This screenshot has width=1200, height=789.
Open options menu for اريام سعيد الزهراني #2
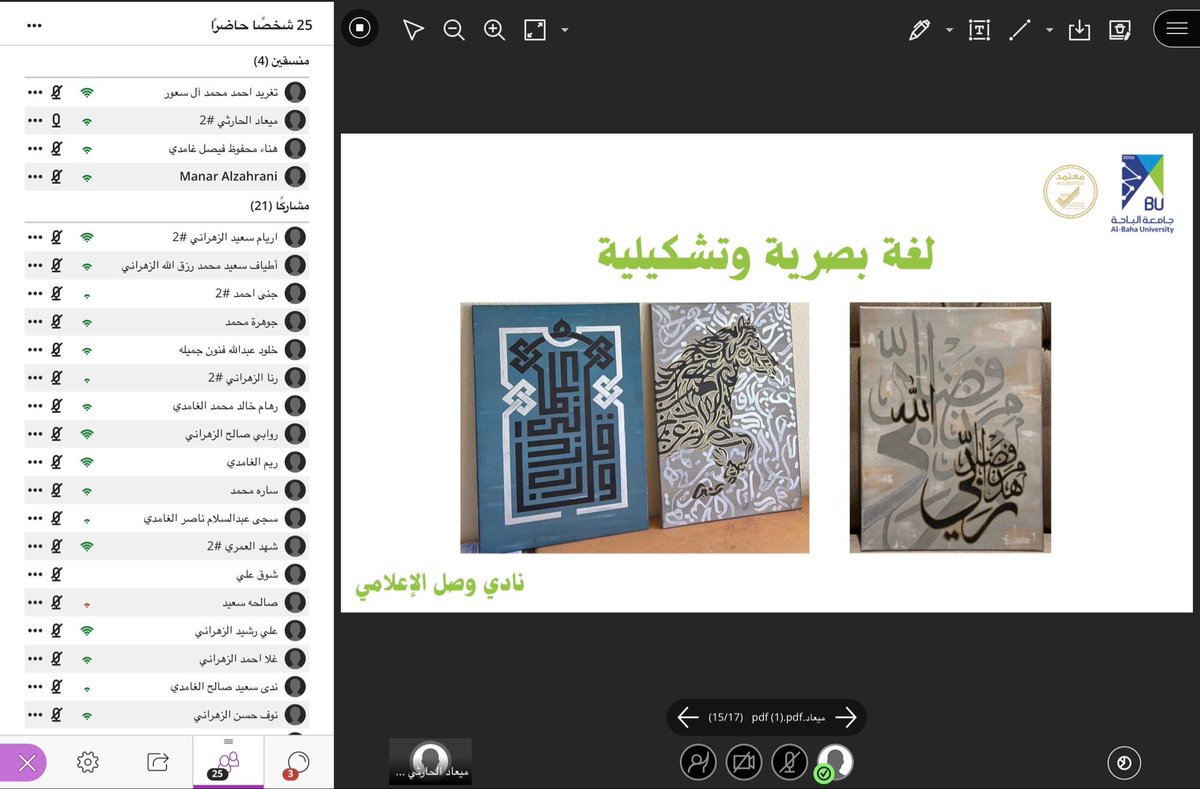(34, 238)
